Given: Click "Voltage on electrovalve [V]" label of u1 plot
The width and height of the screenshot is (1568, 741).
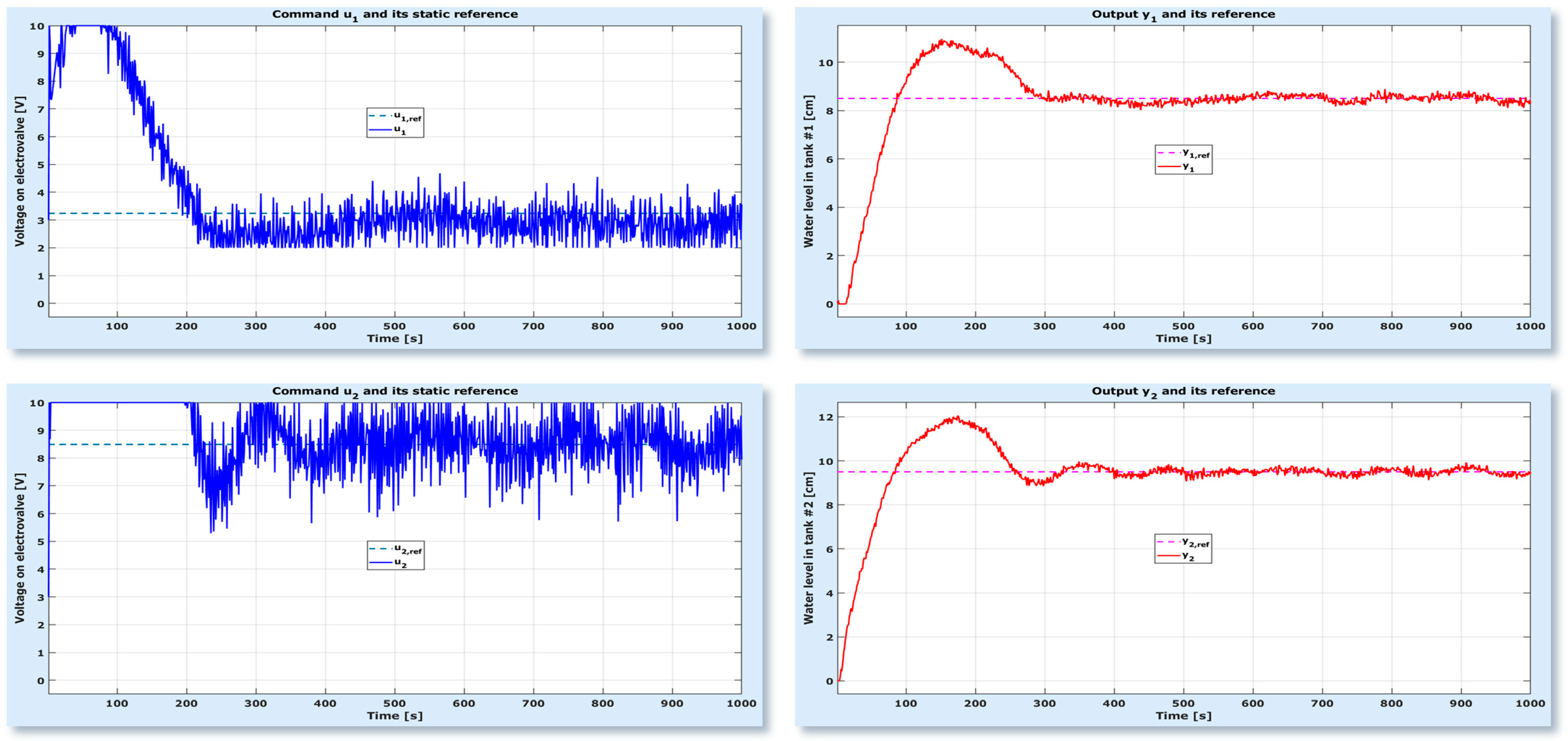Looking at the screenshot, I should click(x=20, y=171).
